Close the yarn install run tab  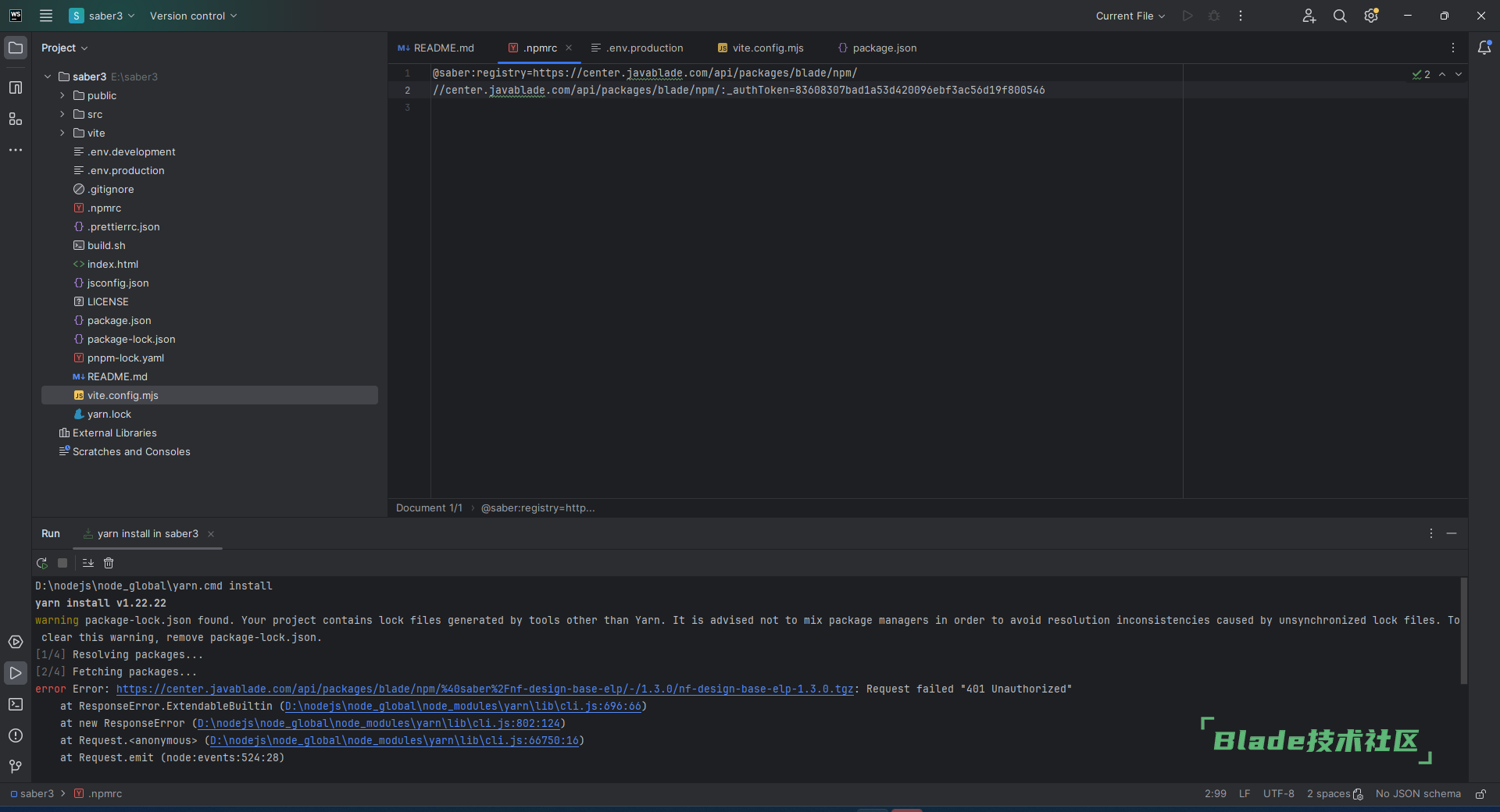pos(211,534)
